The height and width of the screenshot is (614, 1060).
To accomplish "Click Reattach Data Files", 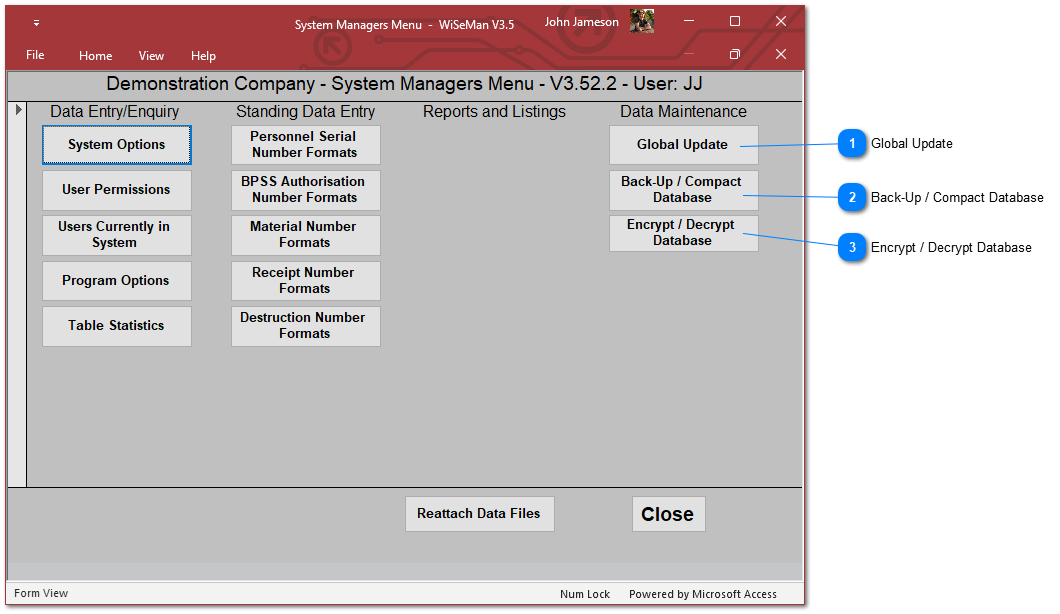I will click(479, 514).
